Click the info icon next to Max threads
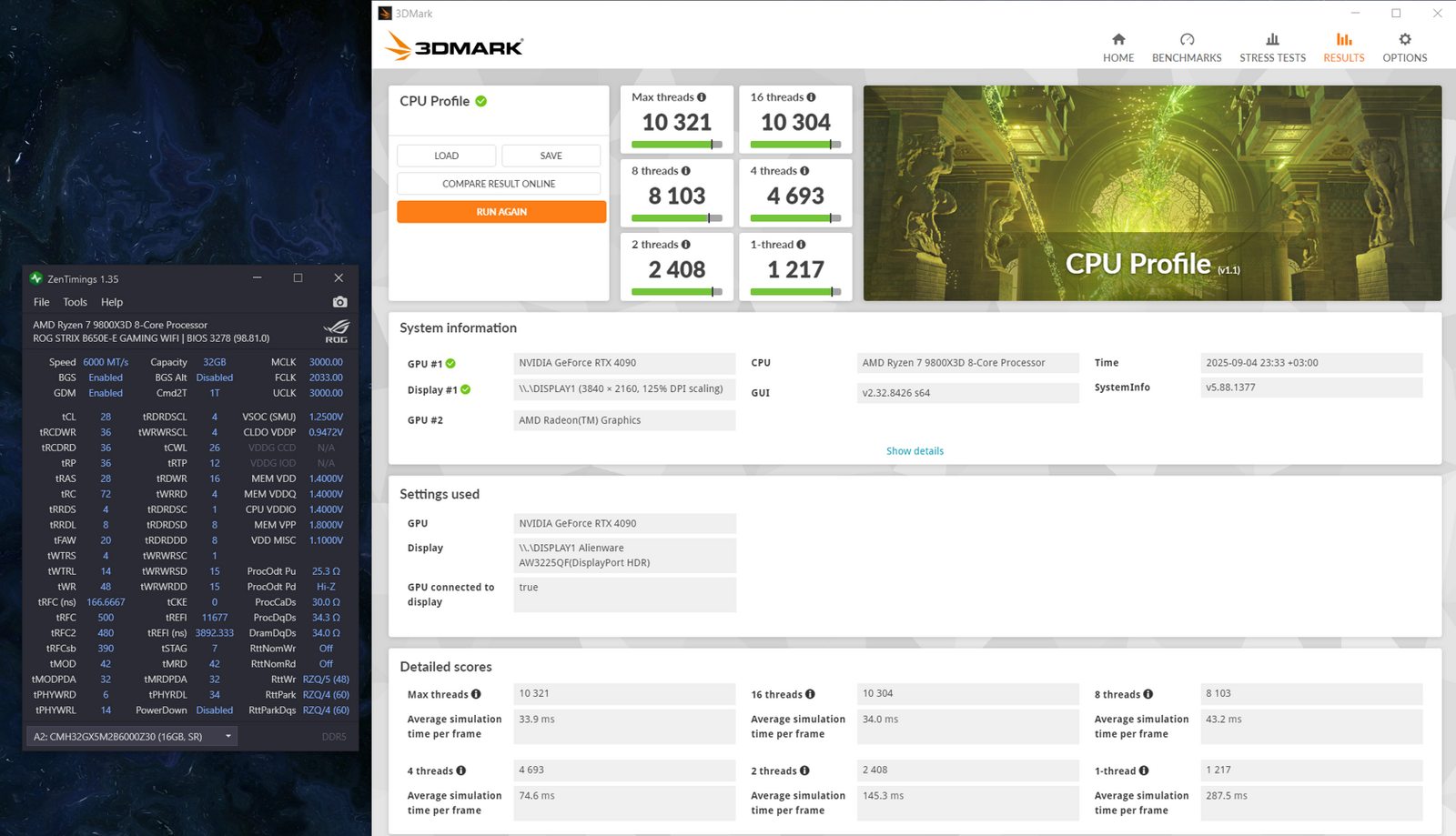Image resolution: width=1456 pixels, height=836 pixels. [702, 97]
